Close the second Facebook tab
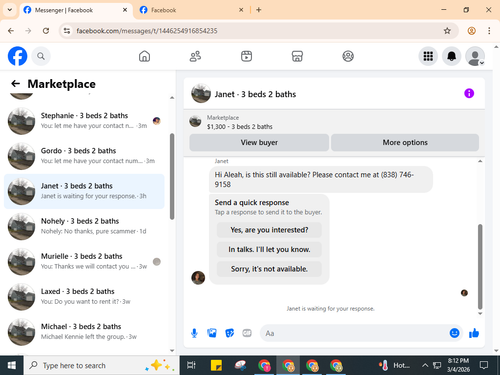 coord(241,10)
